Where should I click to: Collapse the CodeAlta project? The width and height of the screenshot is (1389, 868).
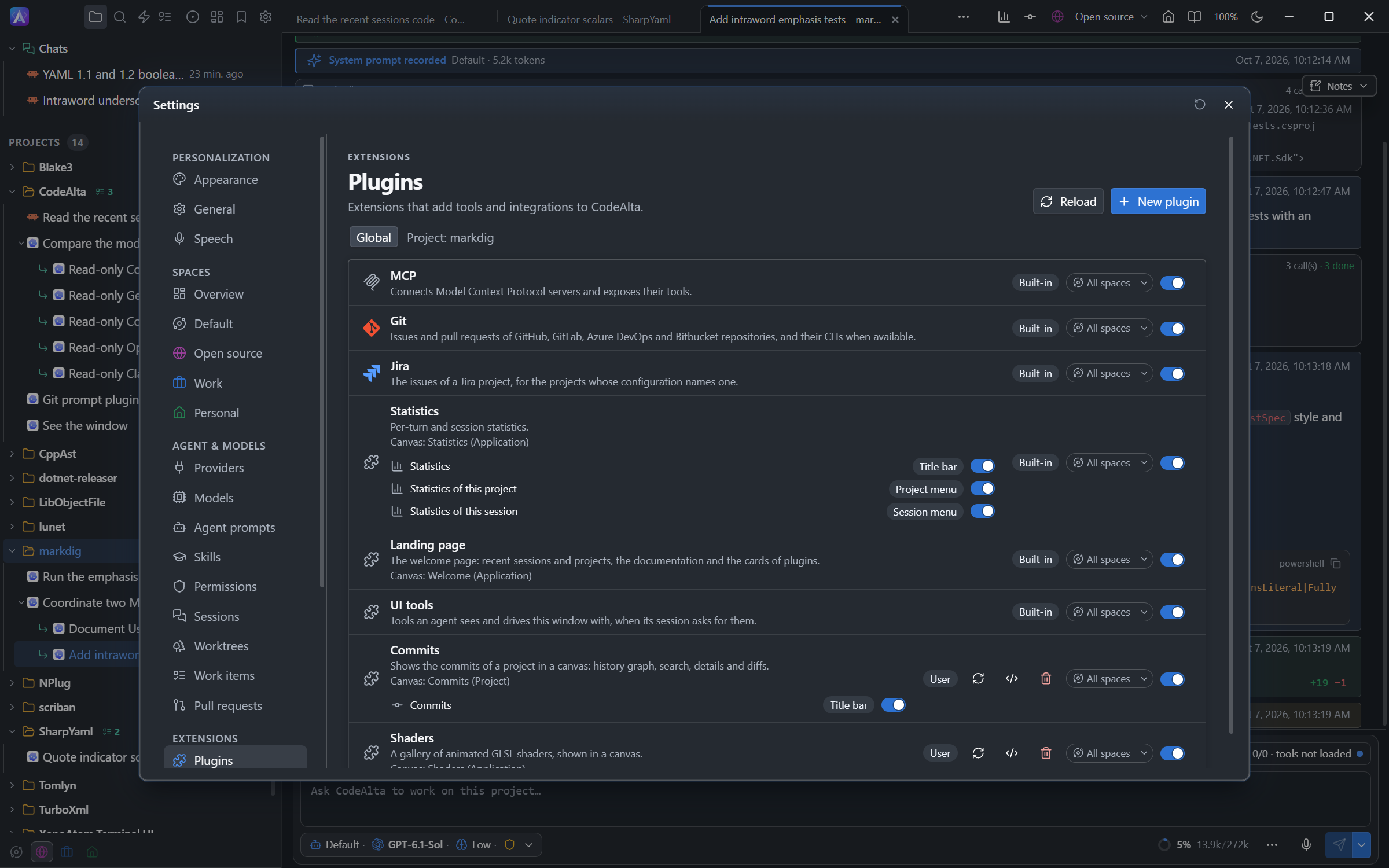(12, 192)
